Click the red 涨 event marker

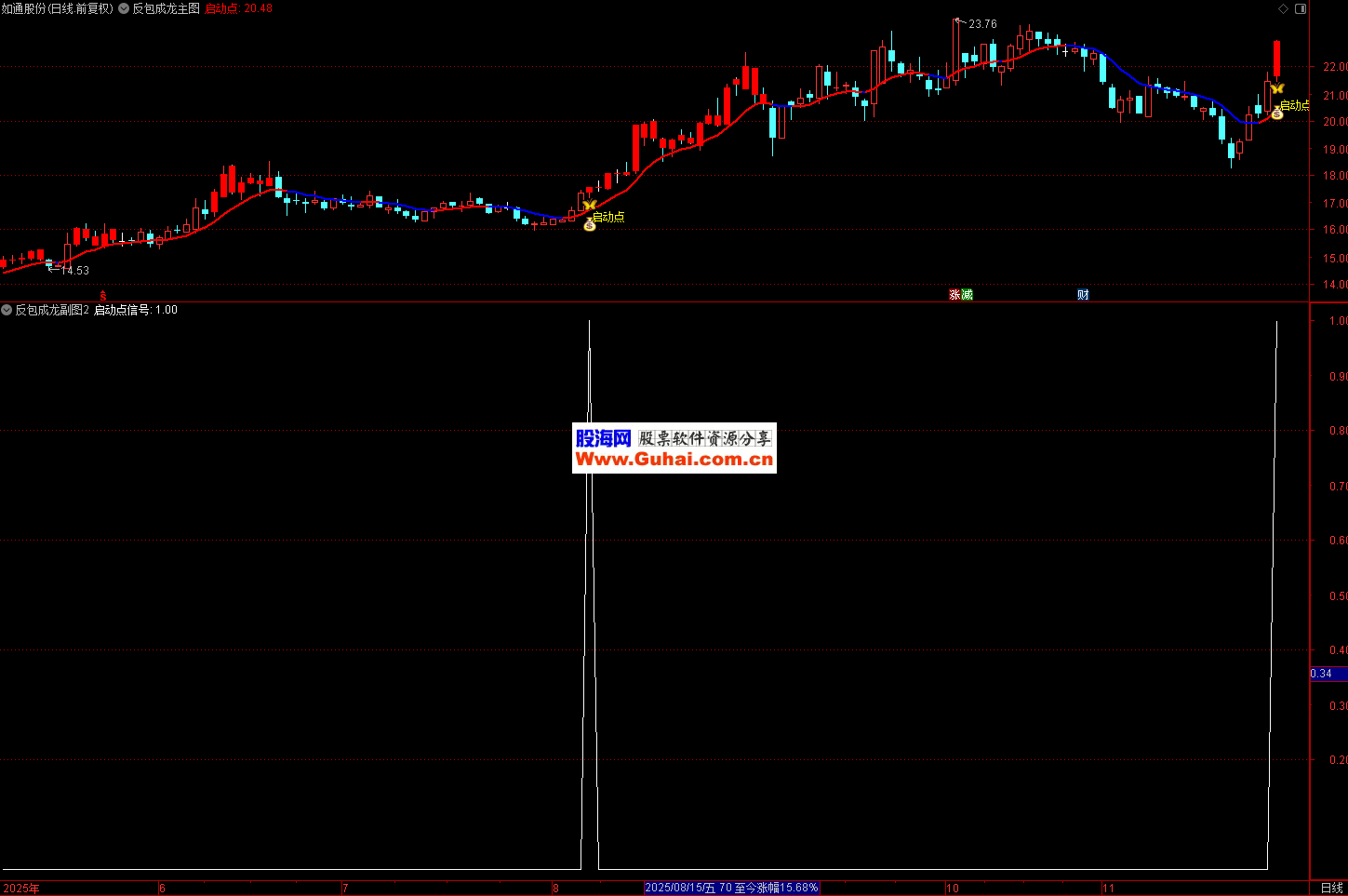tap(954, 295)
